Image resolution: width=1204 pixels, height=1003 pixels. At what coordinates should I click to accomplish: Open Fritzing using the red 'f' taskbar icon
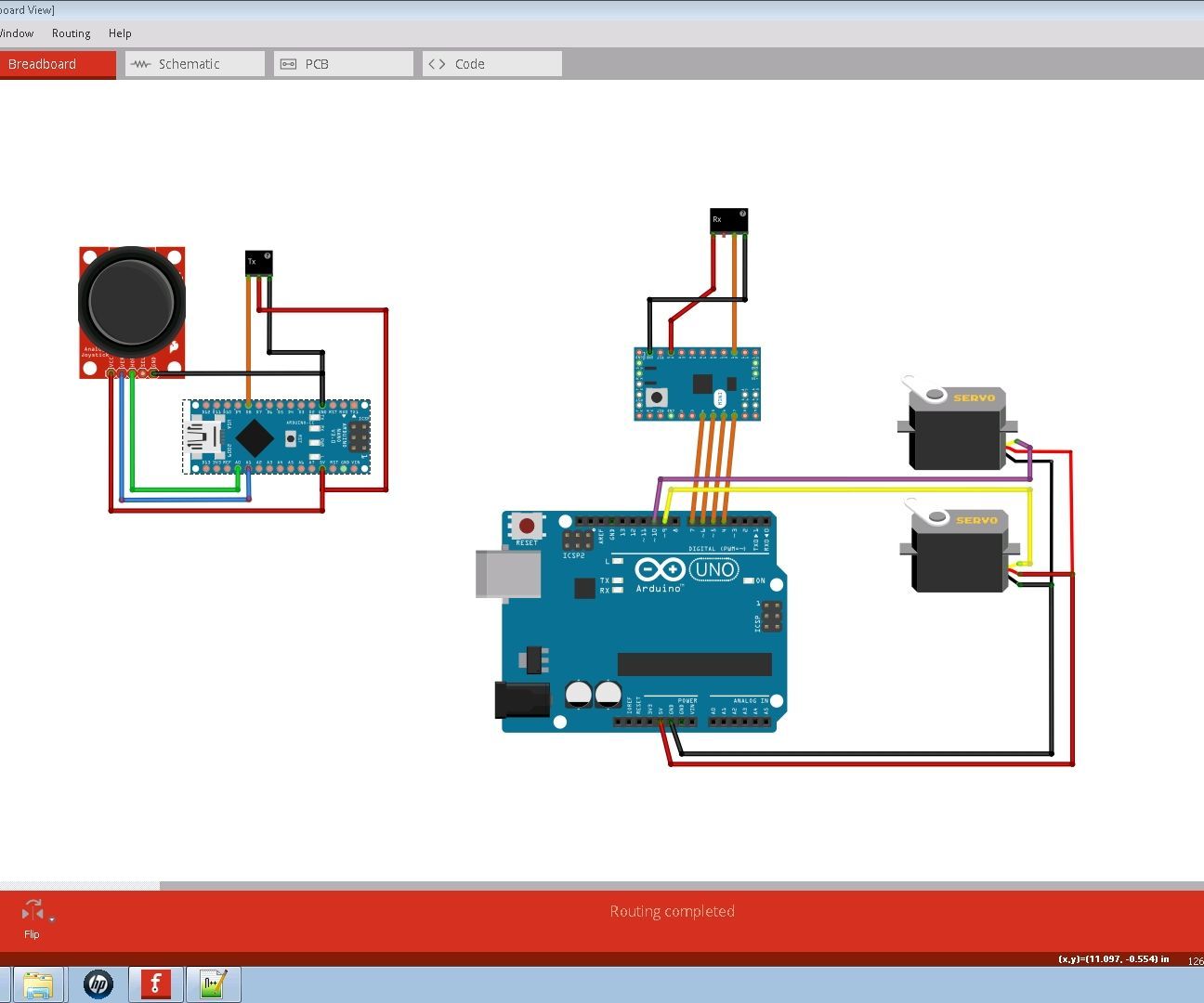point(154,983)
